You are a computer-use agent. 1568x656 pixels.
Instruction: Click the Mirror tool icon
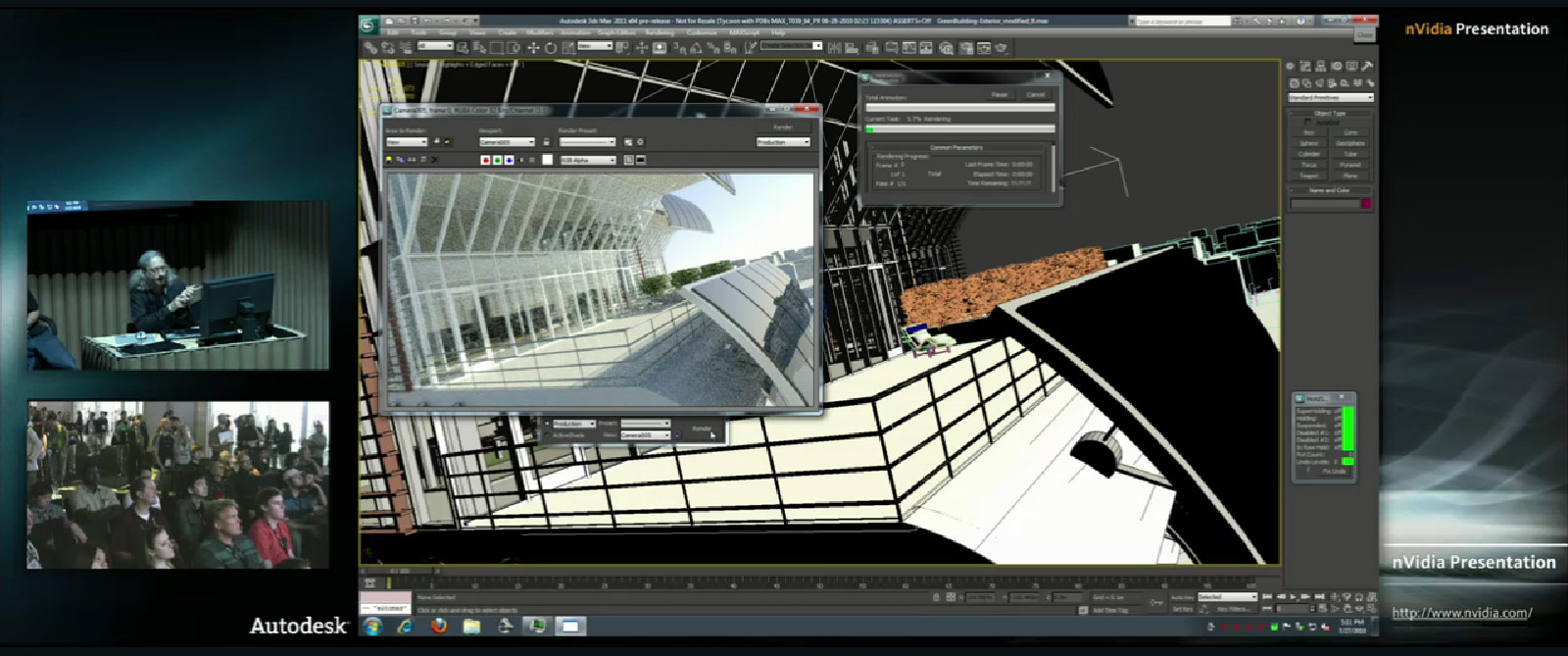tap(834, 47)
